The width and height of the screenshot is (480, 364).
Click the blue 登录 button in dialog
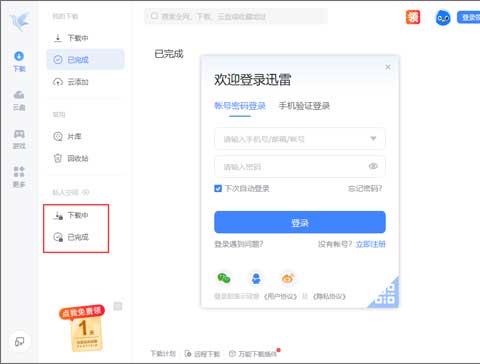click(x=300, y=222)
